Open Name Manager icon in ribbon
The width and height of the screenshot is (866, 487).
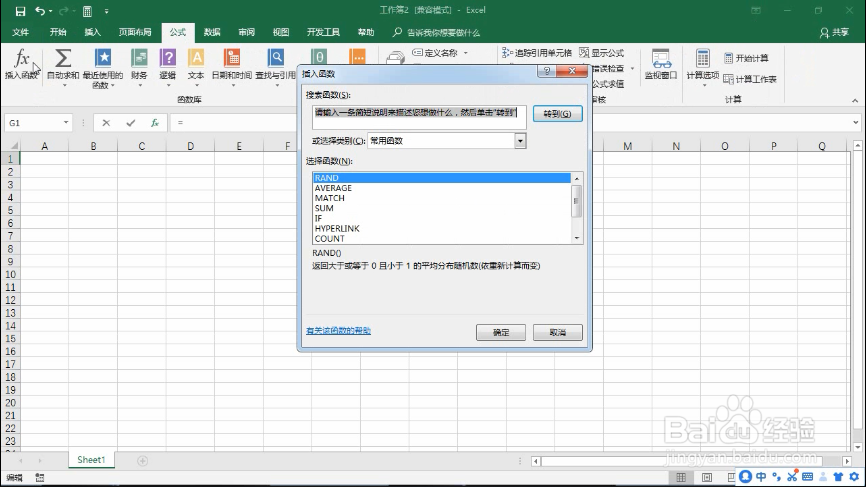pyautogui.click(x=395, y=57)
